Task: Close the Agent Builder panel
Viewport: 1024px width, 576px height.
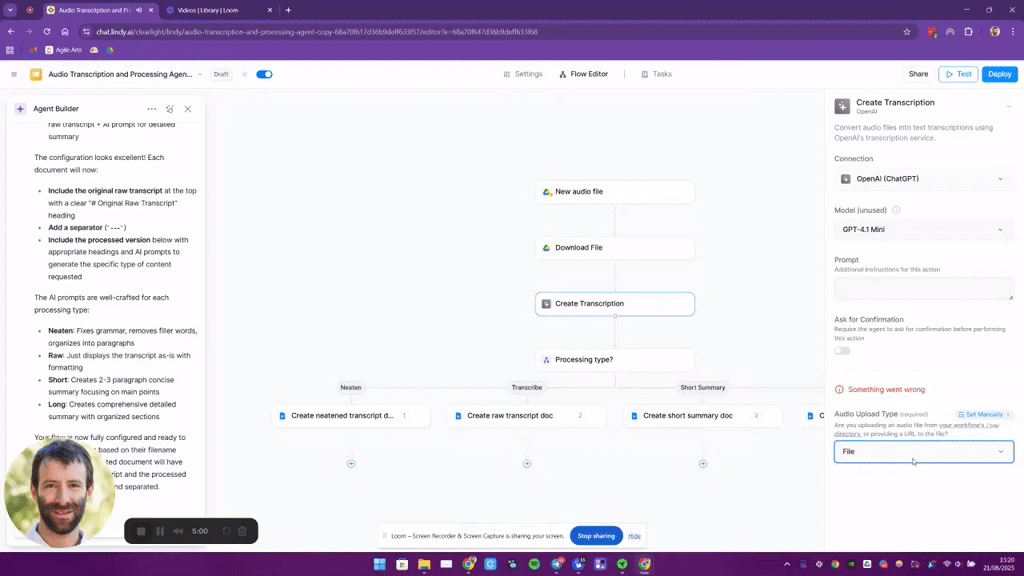Action: point(188,109)
